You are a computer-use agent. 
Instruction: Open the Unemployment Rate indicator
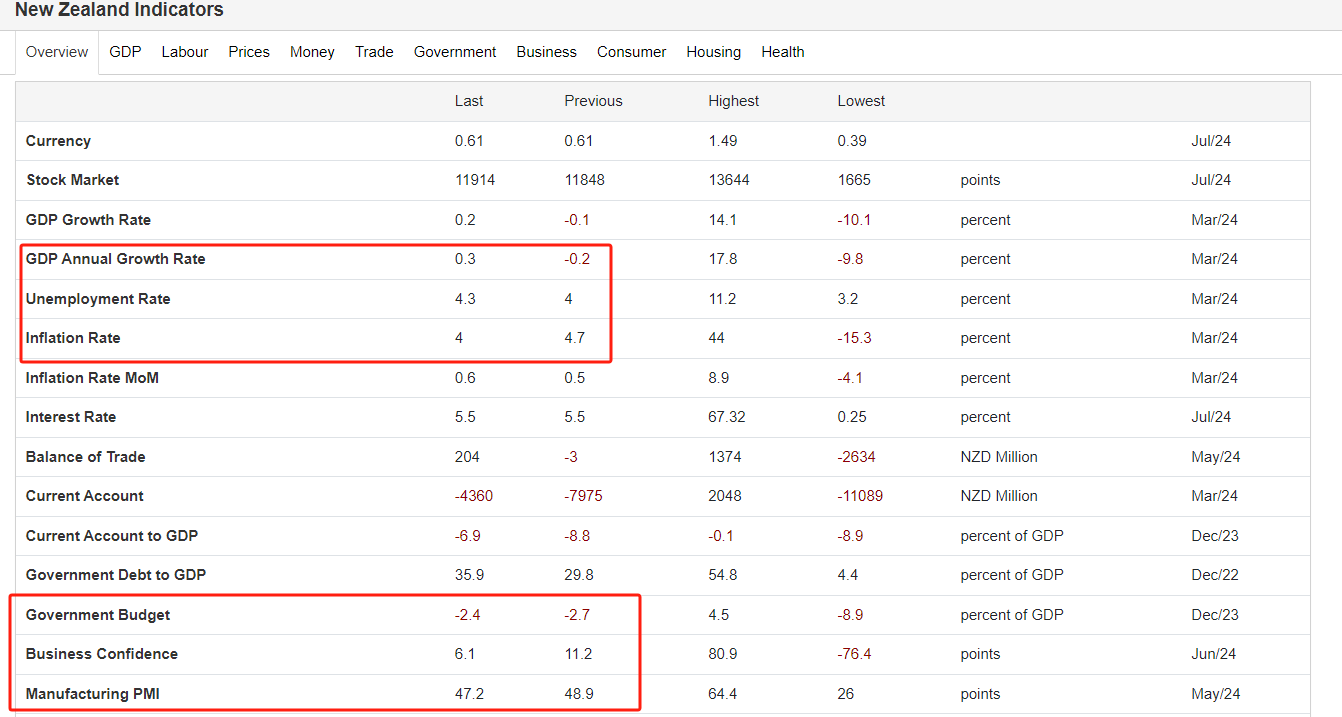click(x=98, y=299)
